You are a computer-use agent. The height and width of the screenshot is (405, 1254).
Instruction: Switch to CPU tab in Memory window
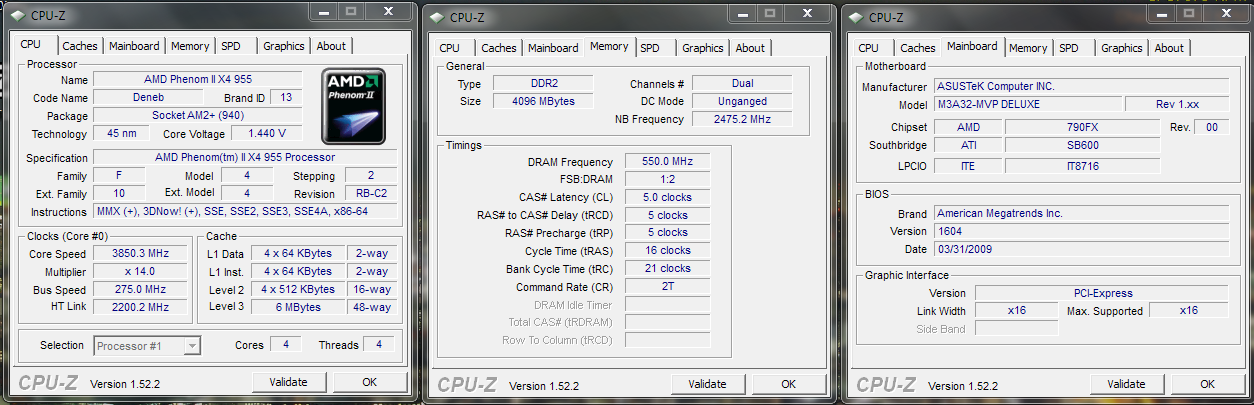(450, 48)
